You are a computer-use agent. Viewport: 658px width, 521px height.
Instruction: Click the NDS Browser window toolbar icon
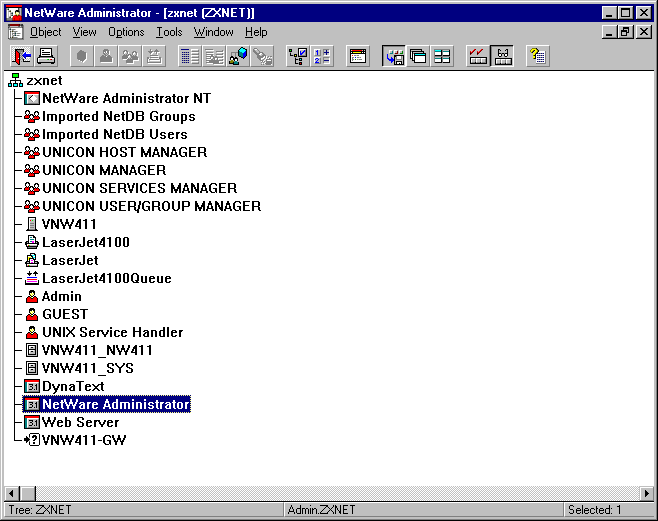[358, 56]
